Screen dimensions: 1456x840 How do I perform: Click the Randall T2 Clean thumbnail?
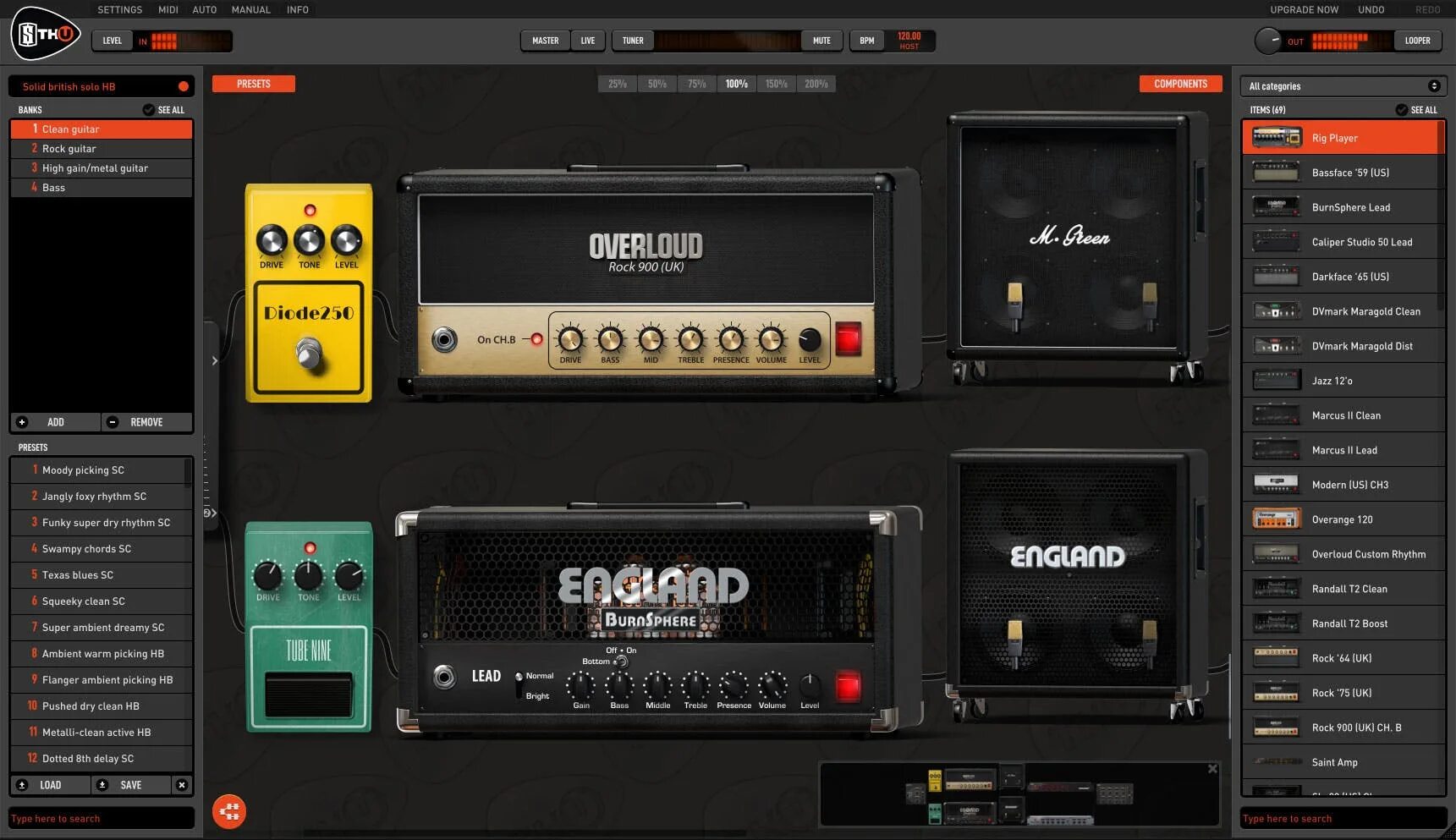(x=1277, y=589)
